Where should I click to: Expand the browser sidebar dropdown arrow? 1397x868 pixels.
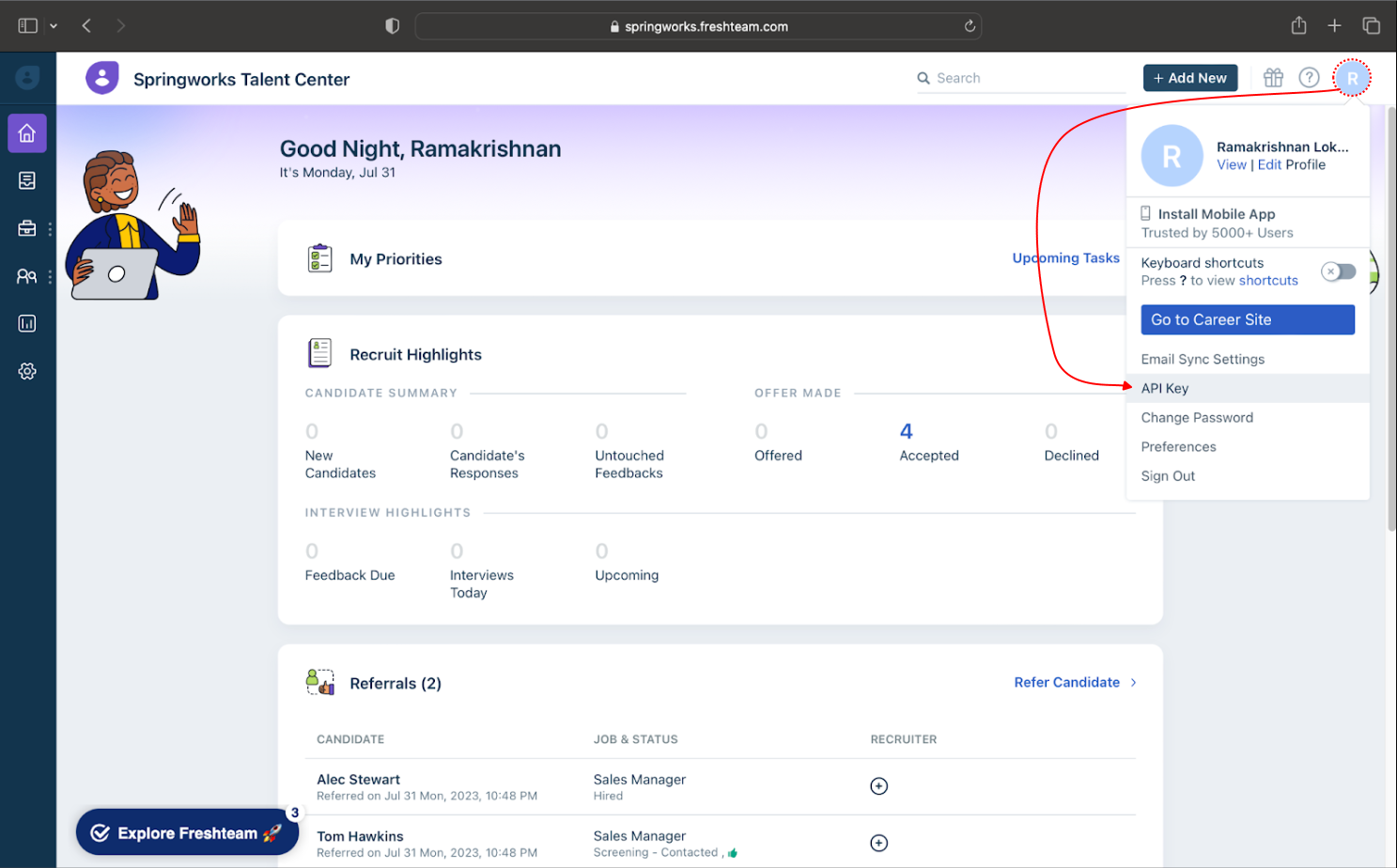(54, 26)
